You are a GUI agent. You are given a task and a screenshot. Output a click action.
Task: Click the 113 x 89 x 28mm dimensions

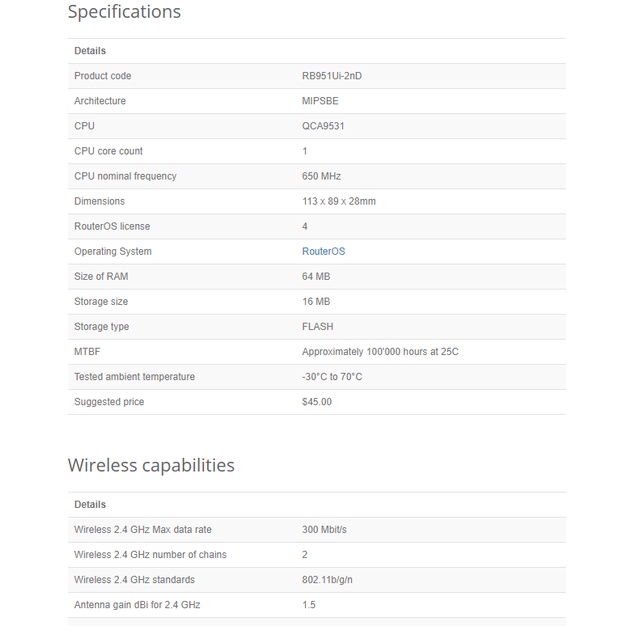coord(339,201)
